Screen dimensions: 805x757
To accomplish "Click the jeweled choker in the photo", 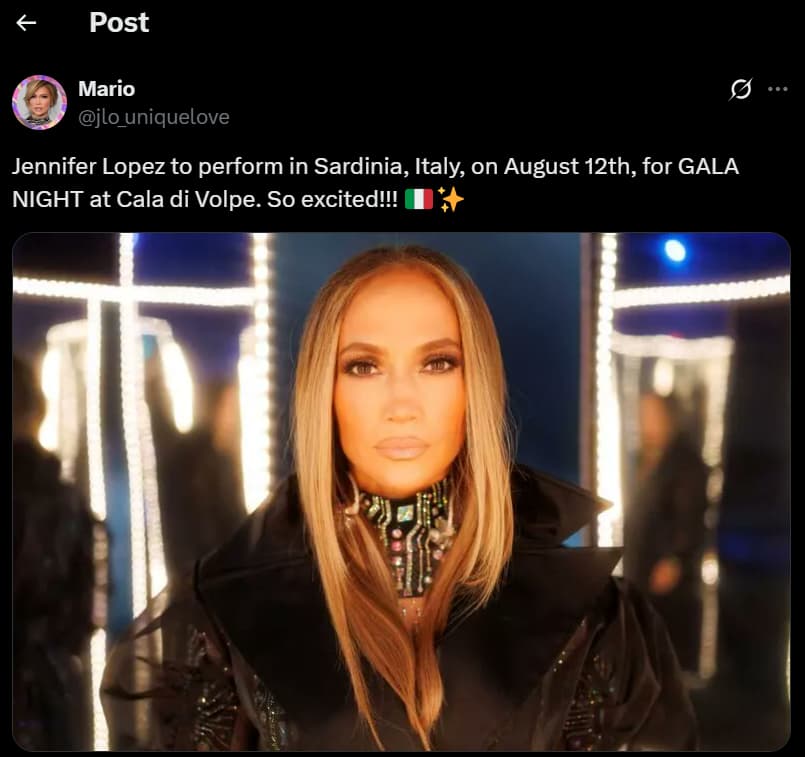I will (402, 534).
